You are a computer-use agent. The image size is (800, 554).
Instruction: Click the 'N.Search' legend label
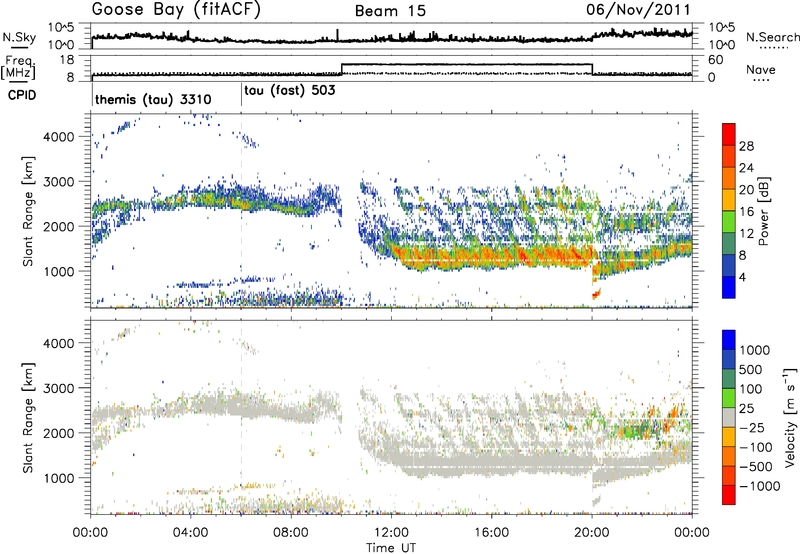coord(773,37)
